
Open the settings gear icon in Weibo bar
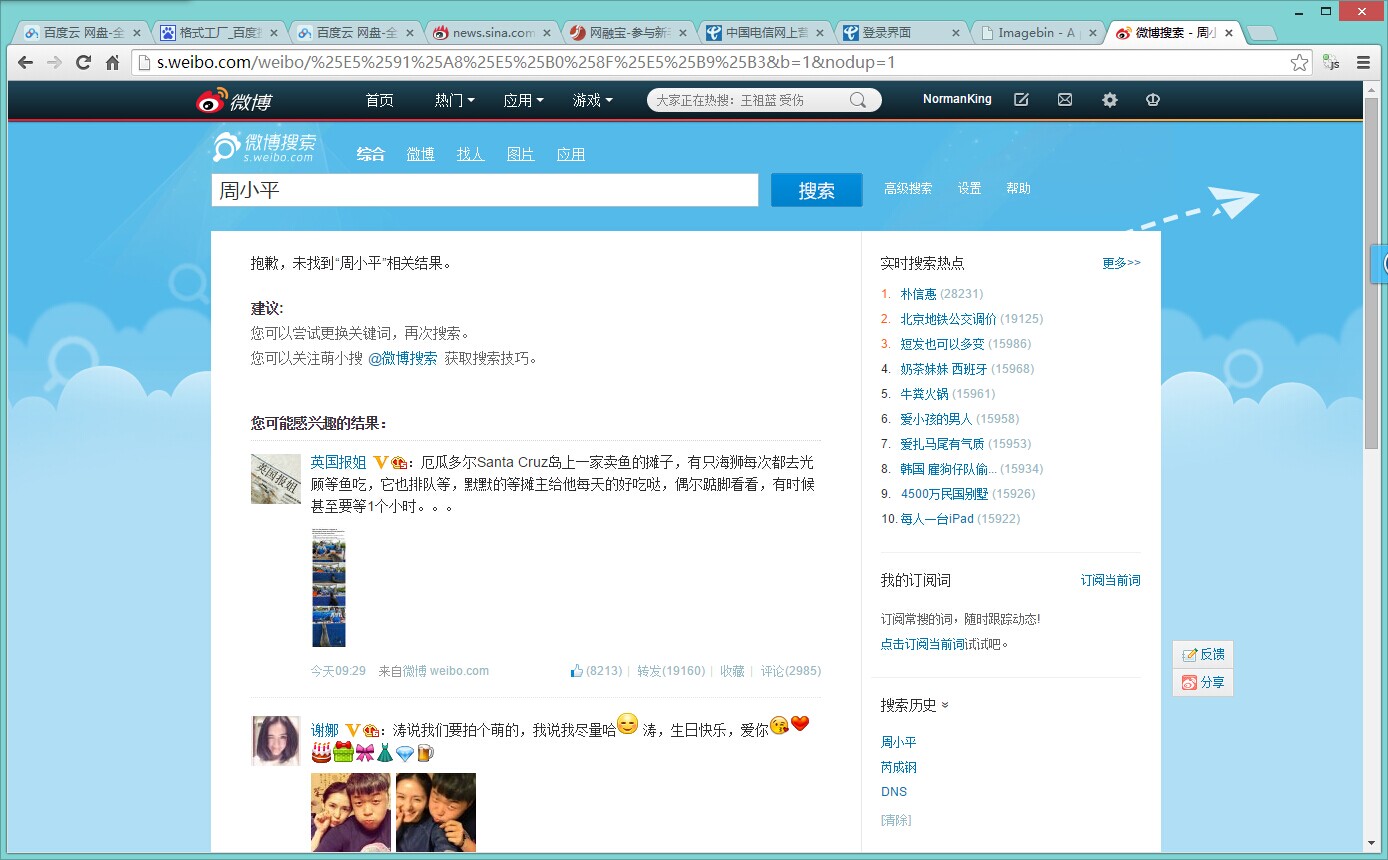[1109, 100]
